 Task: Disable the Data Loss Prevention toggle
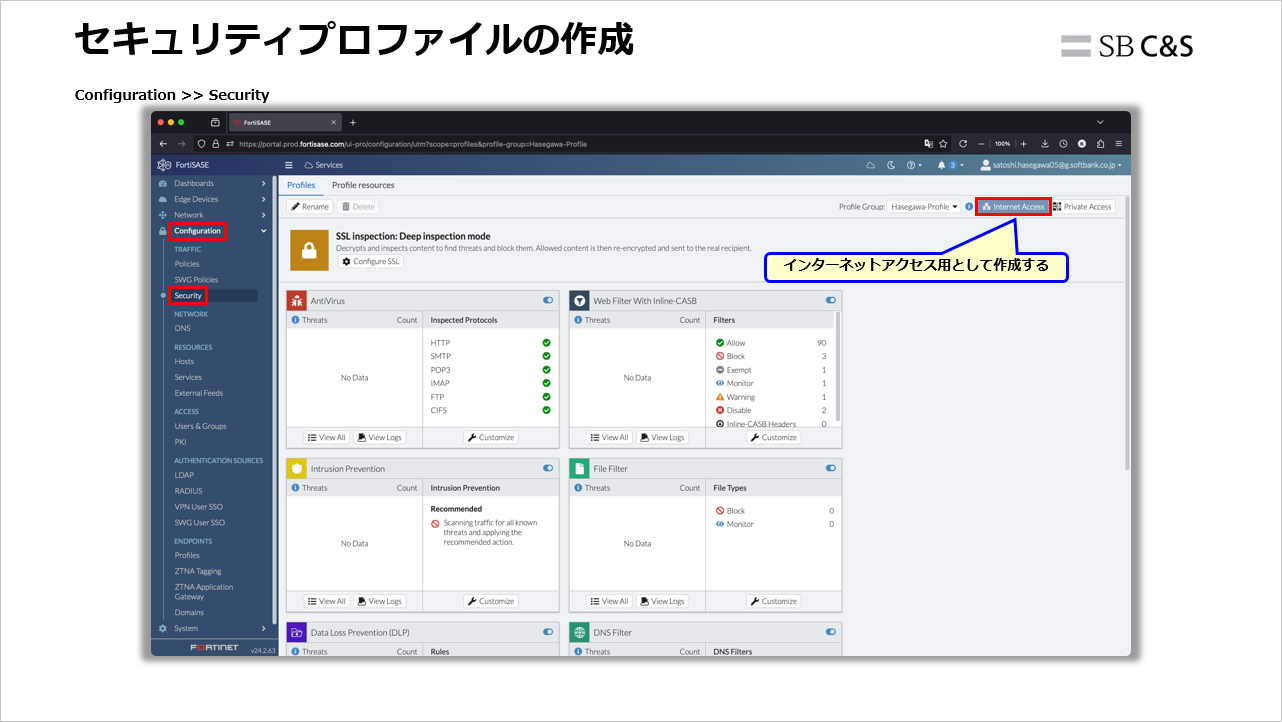click(x=548, y=632)
